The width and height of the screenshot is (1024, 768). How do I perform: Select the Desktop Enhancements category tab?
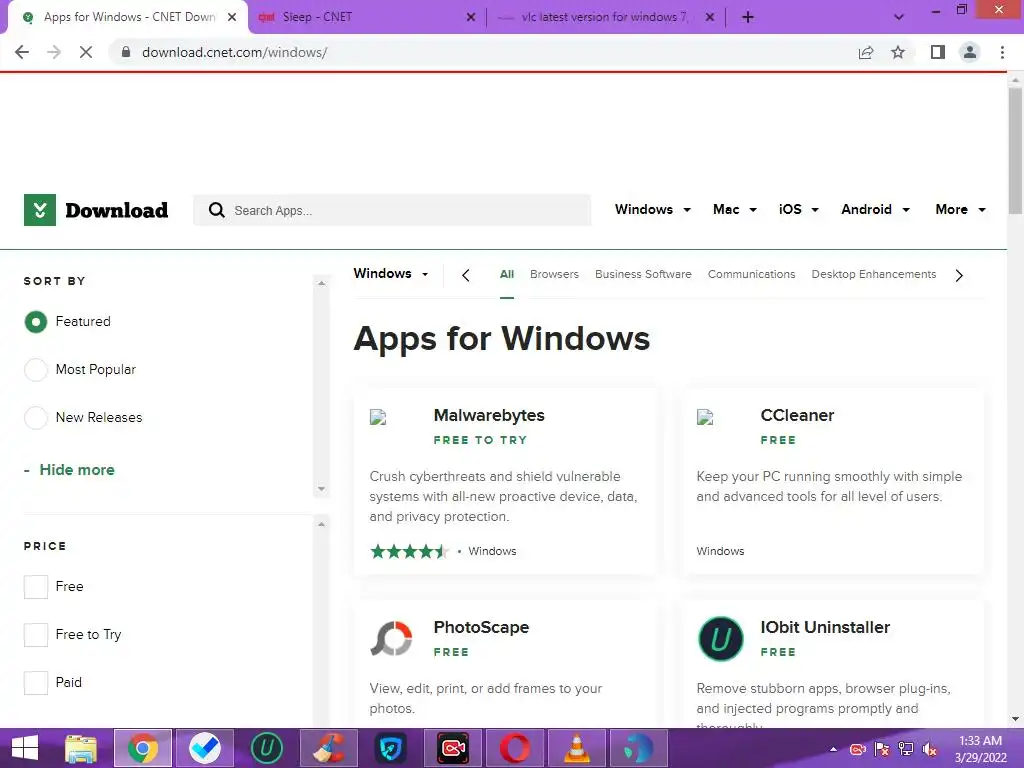click(874, 274)
